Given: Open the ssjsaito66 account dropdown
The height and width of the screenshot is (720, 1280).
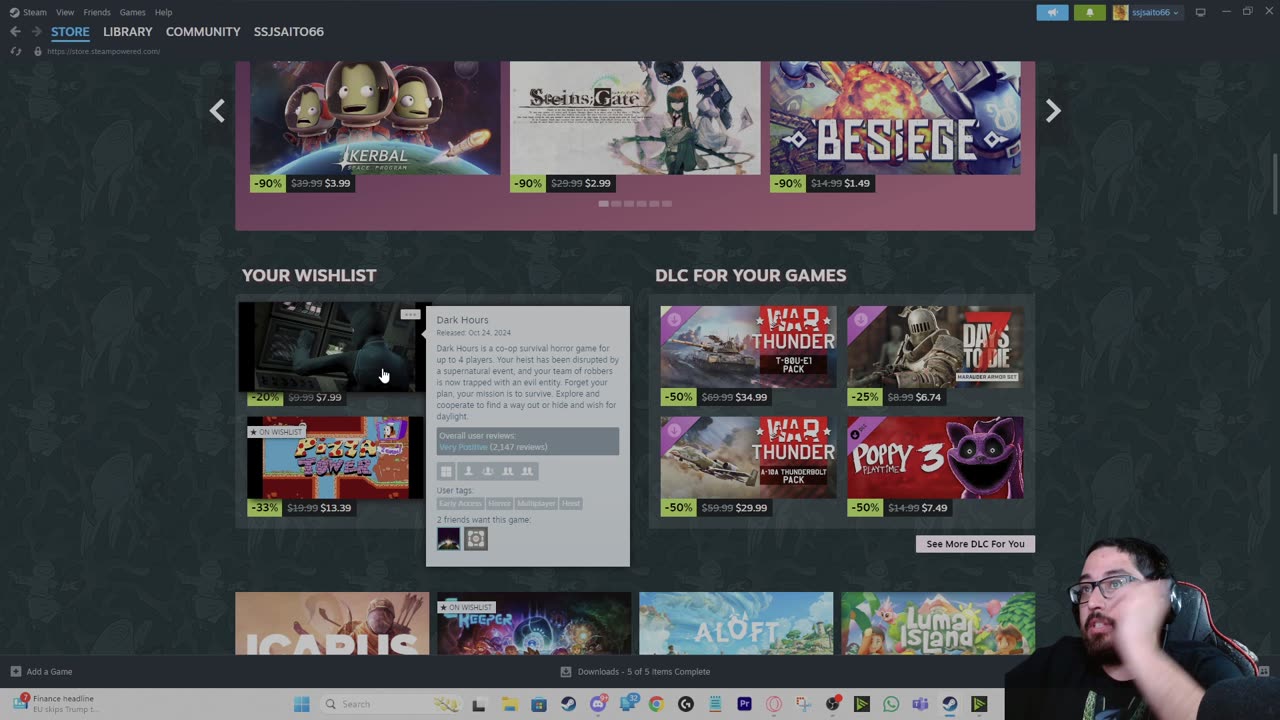Looking at the screenshot, I should click(1147, 12).
